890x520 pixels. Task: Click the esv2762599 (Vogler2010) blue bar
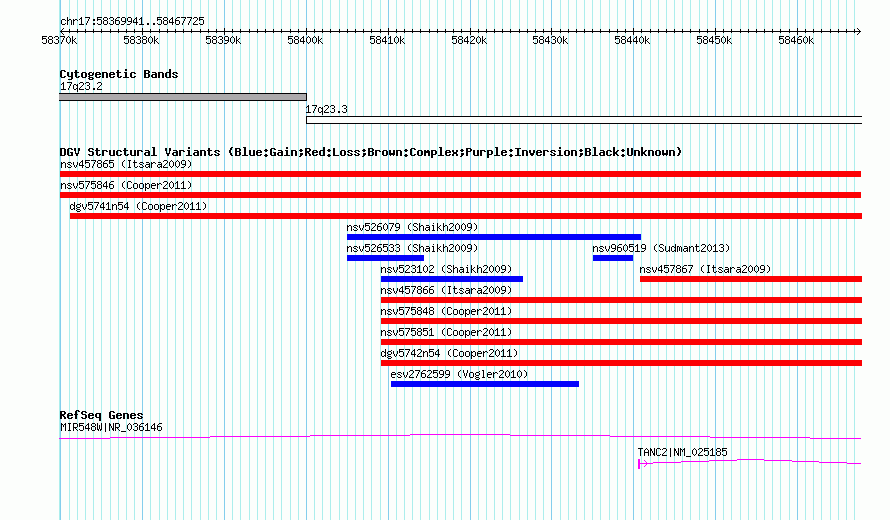coord(485,384)
